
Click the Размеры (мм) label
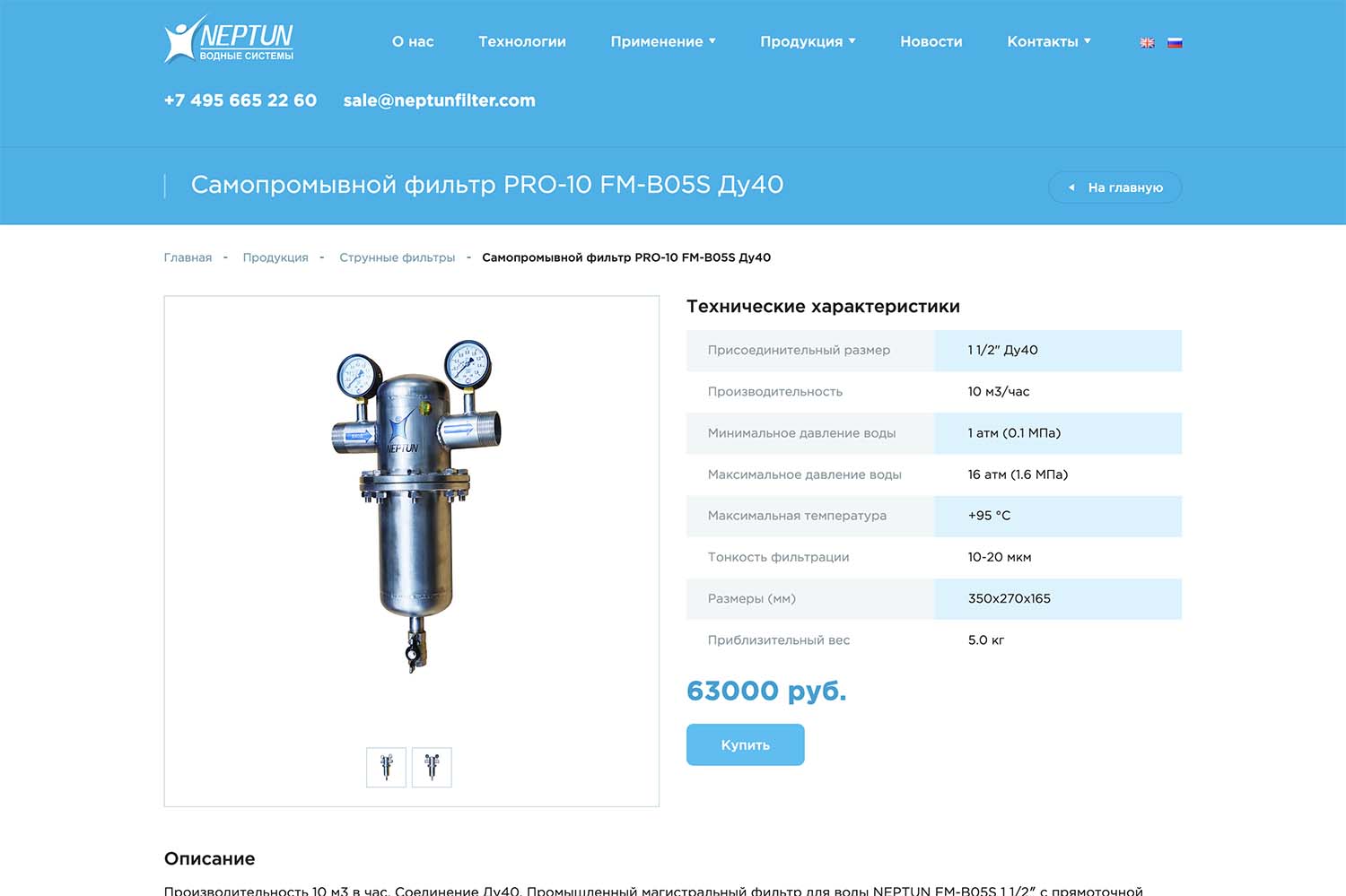(751, 598)
